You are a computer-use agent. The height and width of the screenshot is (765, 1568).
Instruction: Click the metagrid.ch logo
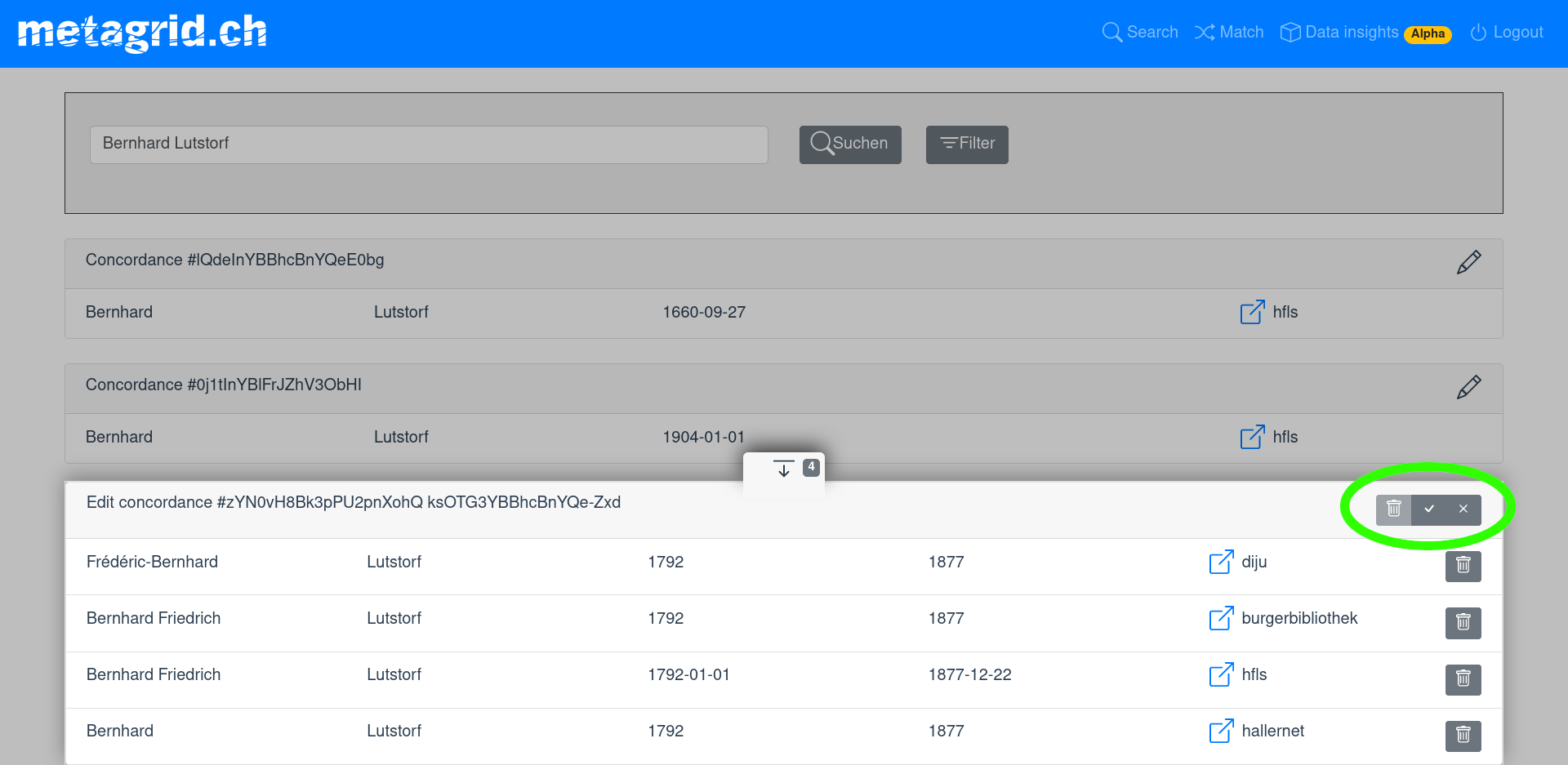[142, 33]
